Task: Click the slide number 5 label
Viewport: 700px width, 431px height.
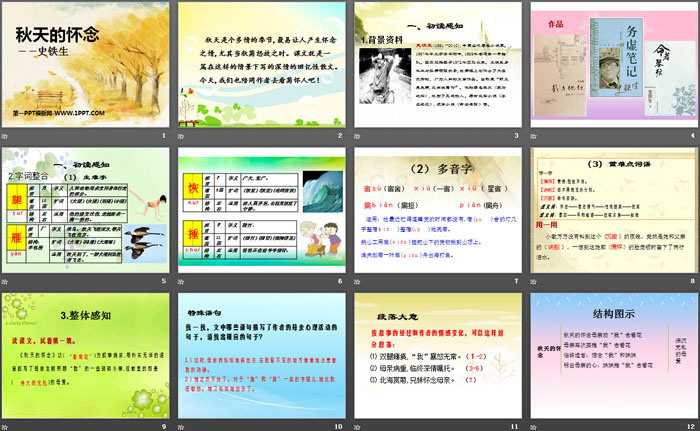Action: 164,281
